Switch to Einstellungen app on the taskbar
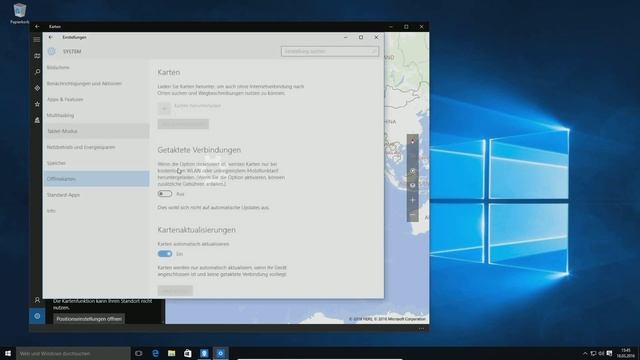640x360 pixels. [x=220, y=353]
